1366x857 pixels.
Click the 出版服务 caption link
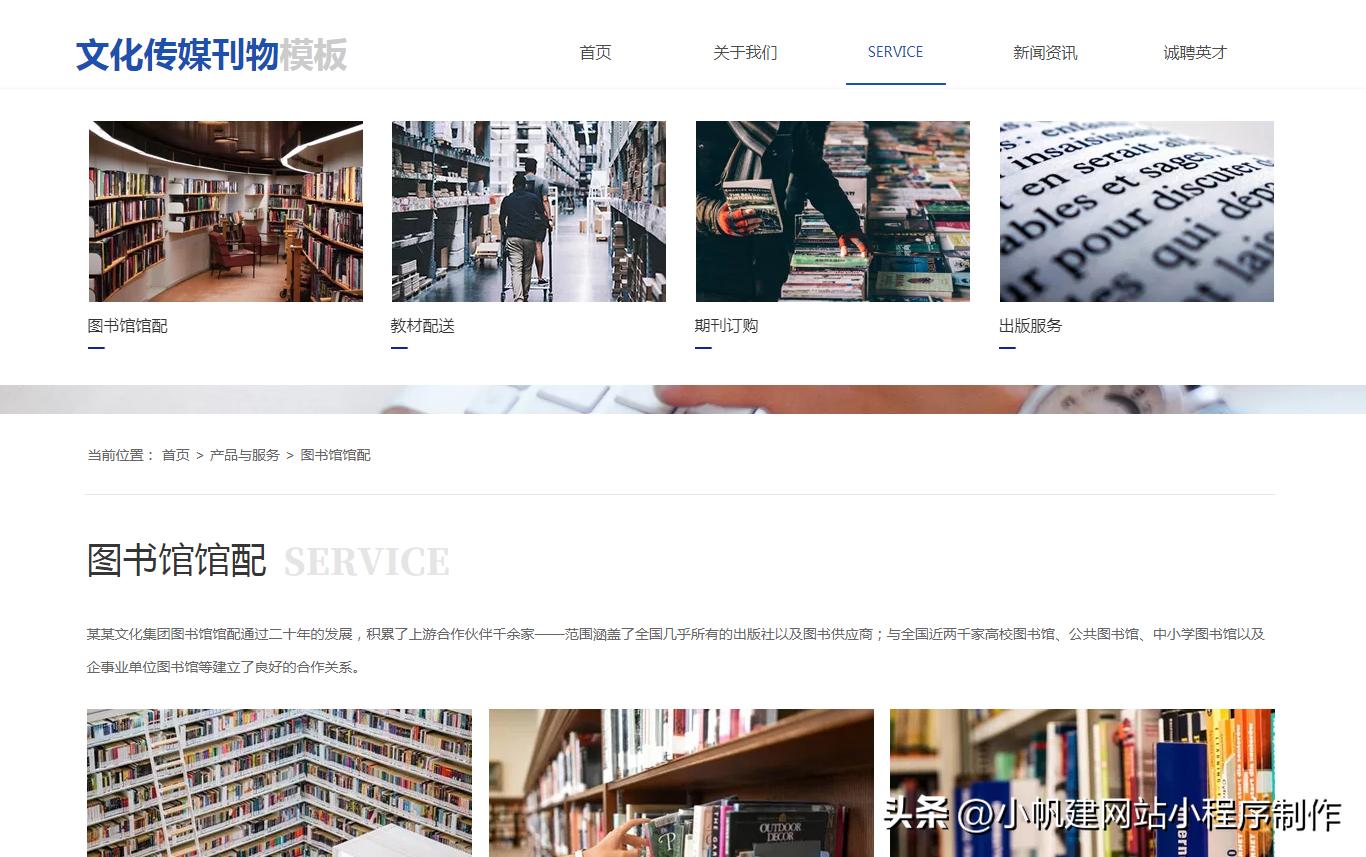pyautogui.click(x=1030, y=324)
